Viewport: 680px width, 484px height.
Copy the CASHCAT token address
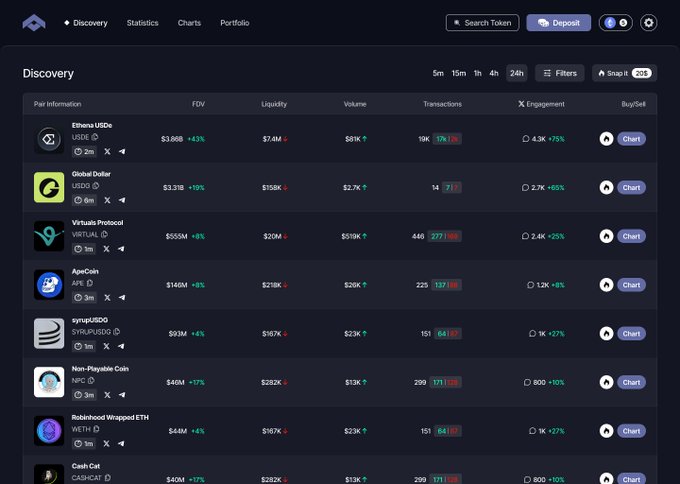point(108,477)
